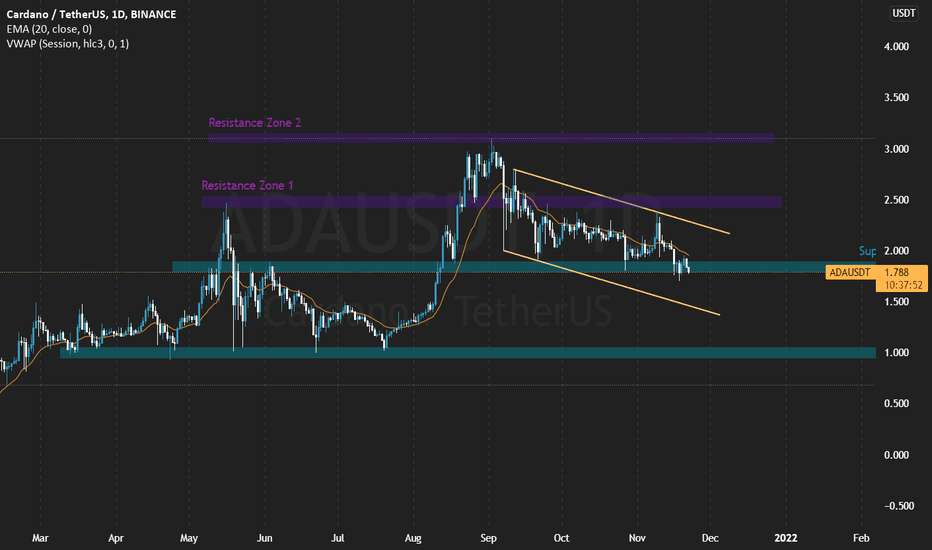Click the −0.500 price axis label
Viewport: 932px width, 550px height.
tap(899, 506)
